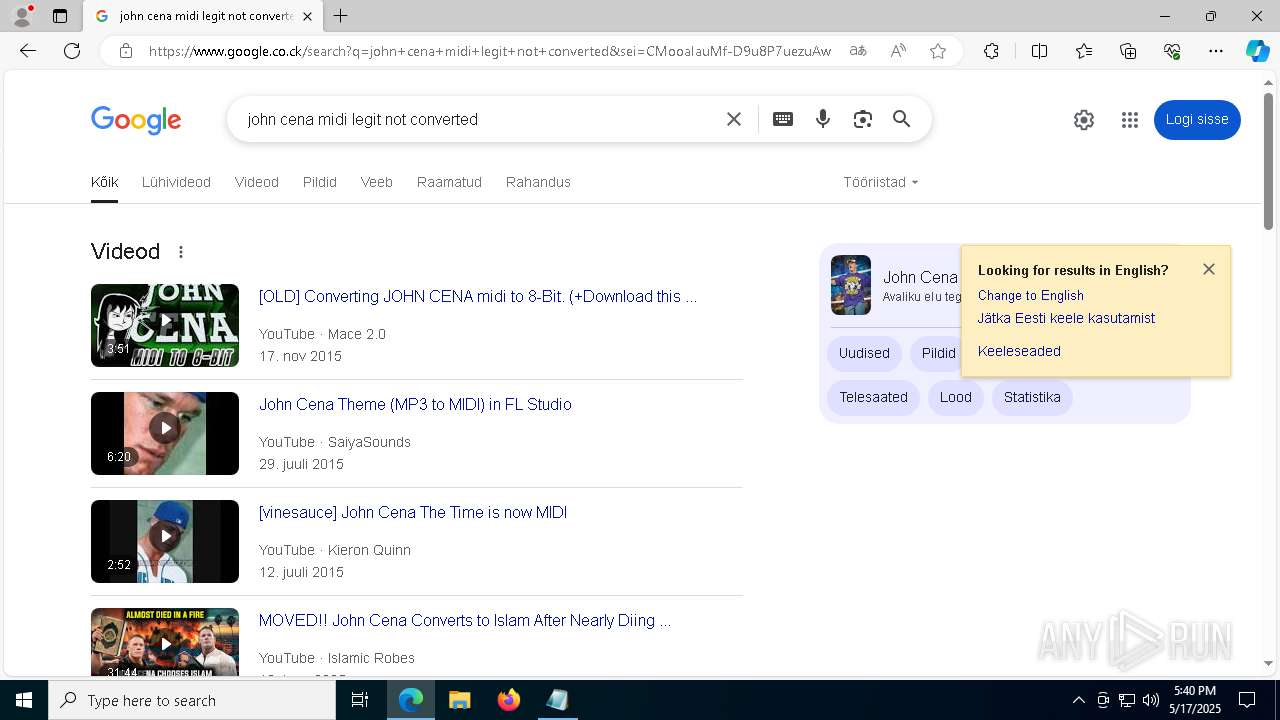Image resolution: width=1280 pixels, height=720 pixels.
Task: Open John Cena Theme (MP3 to MIDI) link
Action: tap(415, 404)
